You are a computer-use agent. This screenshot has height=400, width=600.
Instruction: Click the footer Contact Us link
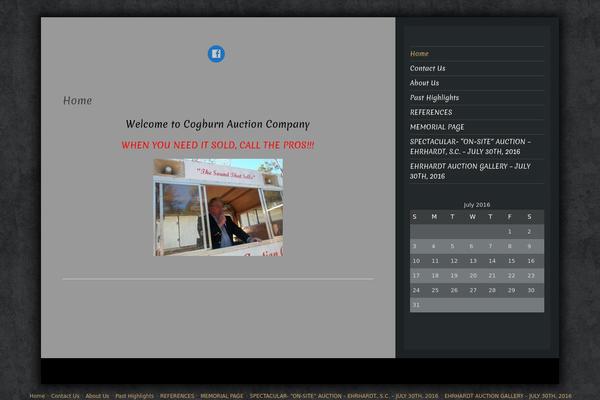pyautogui.click(x=65, y=396)
